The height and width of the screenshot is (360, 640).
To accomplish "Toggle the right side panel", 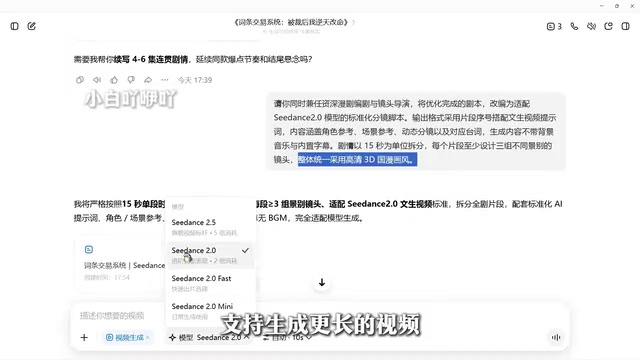I will pyautogui.click(x=625, y=26).
